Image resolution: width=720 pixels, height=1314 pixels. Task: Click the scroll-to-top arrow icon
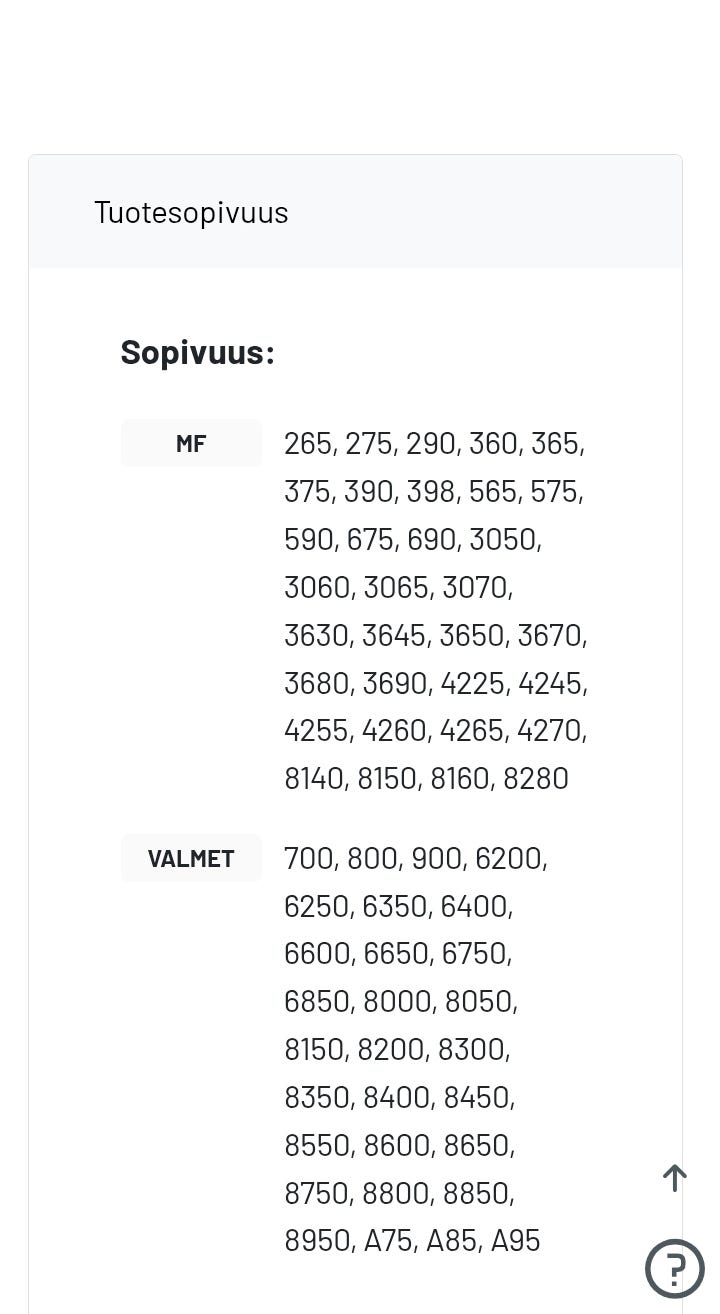pyautogui.click(x=675, y=1178)
